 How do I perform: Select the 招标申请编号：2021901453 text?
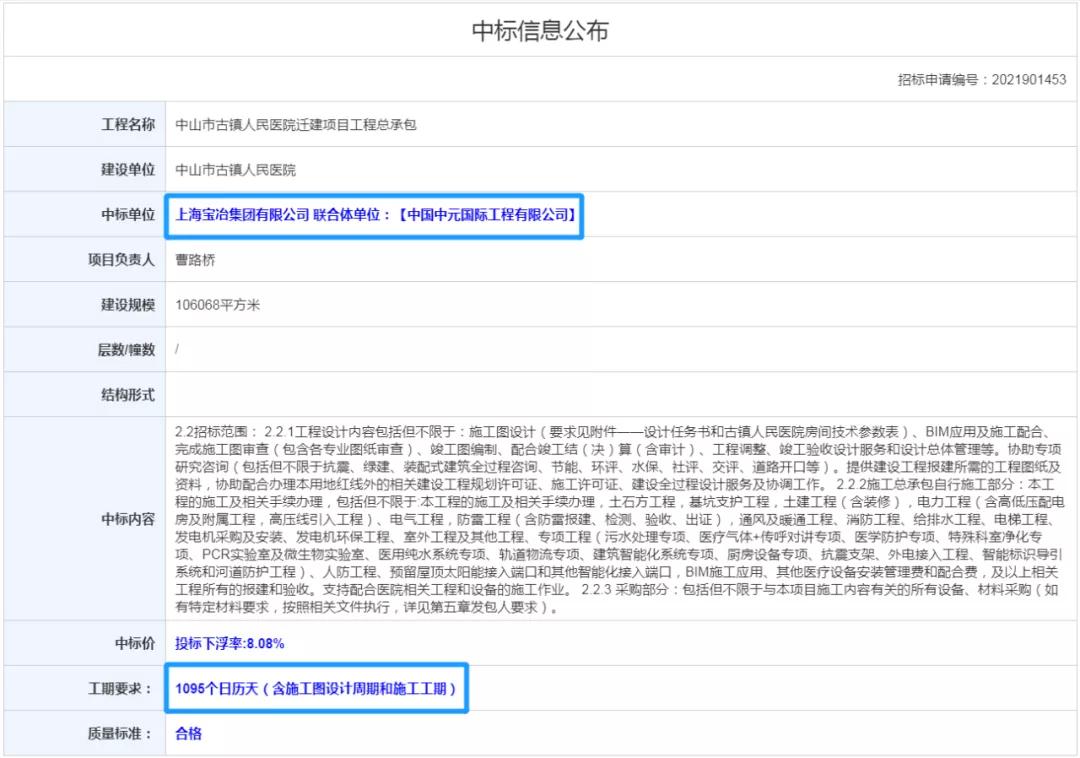[x=982, y=80]
